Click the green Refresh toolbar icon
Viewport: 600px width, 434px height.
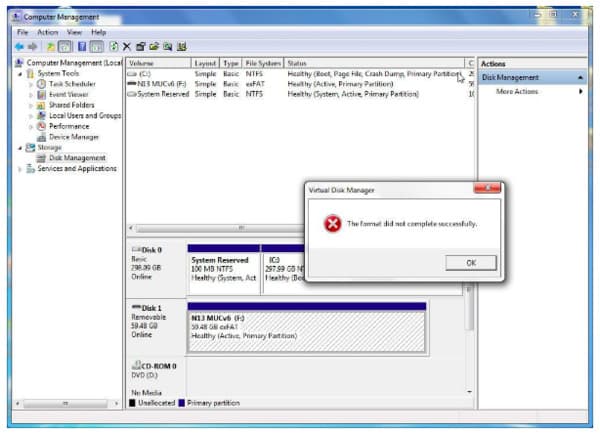point(114,47)
